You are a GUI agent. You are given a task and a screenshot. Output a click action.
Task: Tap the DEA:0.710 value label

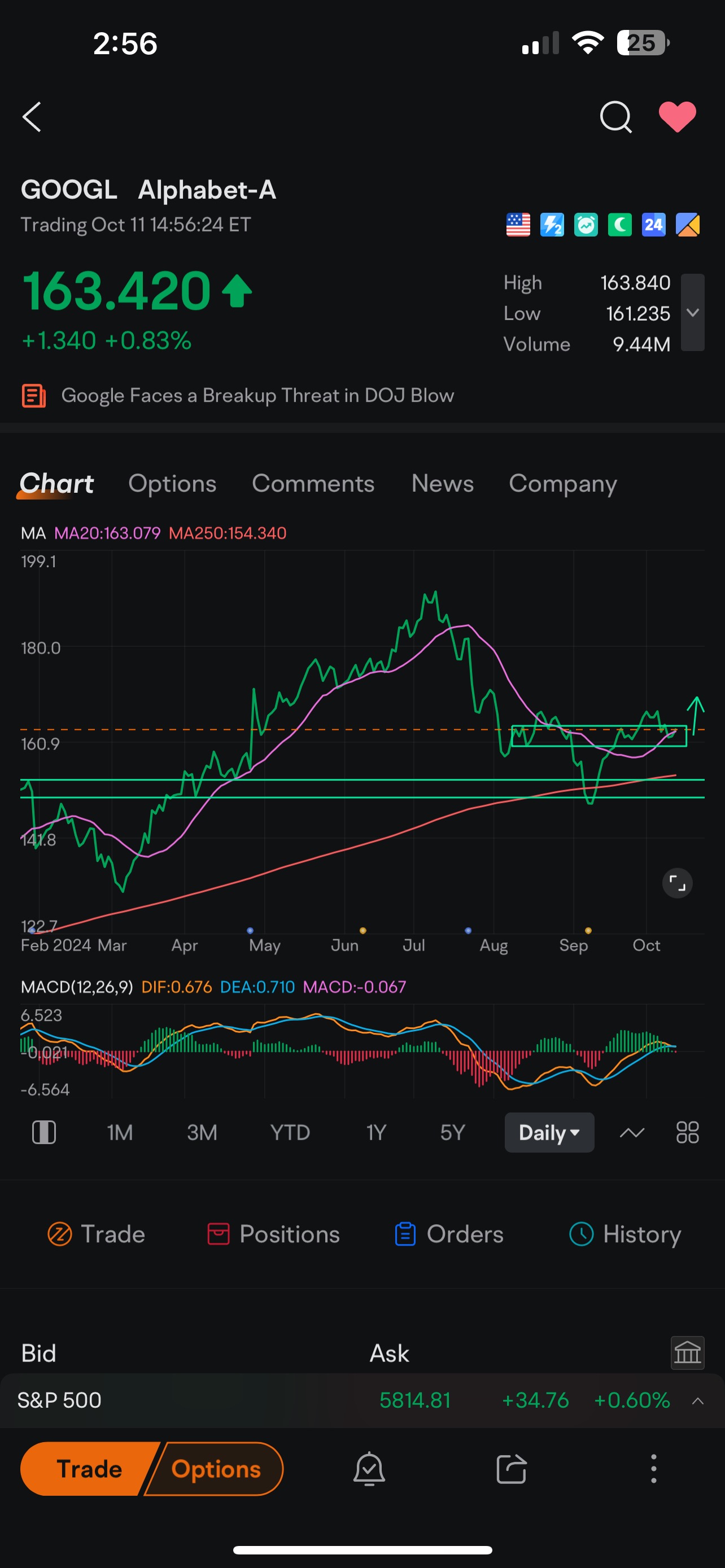(257, 987)
